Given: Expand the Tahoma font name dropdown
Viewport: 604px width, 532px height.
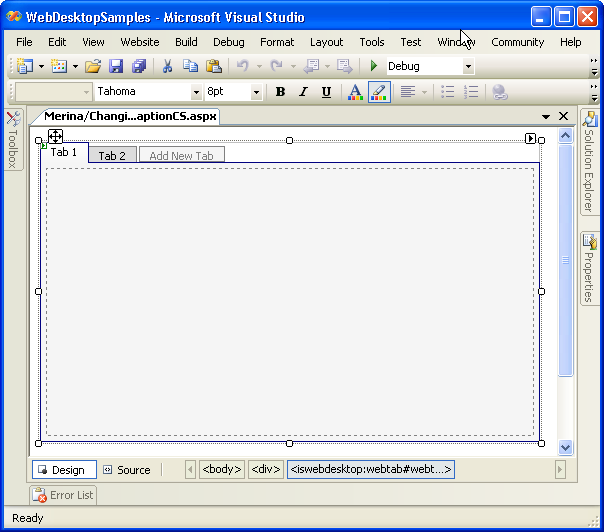Looking at the screenshot, I should (196, 93).
